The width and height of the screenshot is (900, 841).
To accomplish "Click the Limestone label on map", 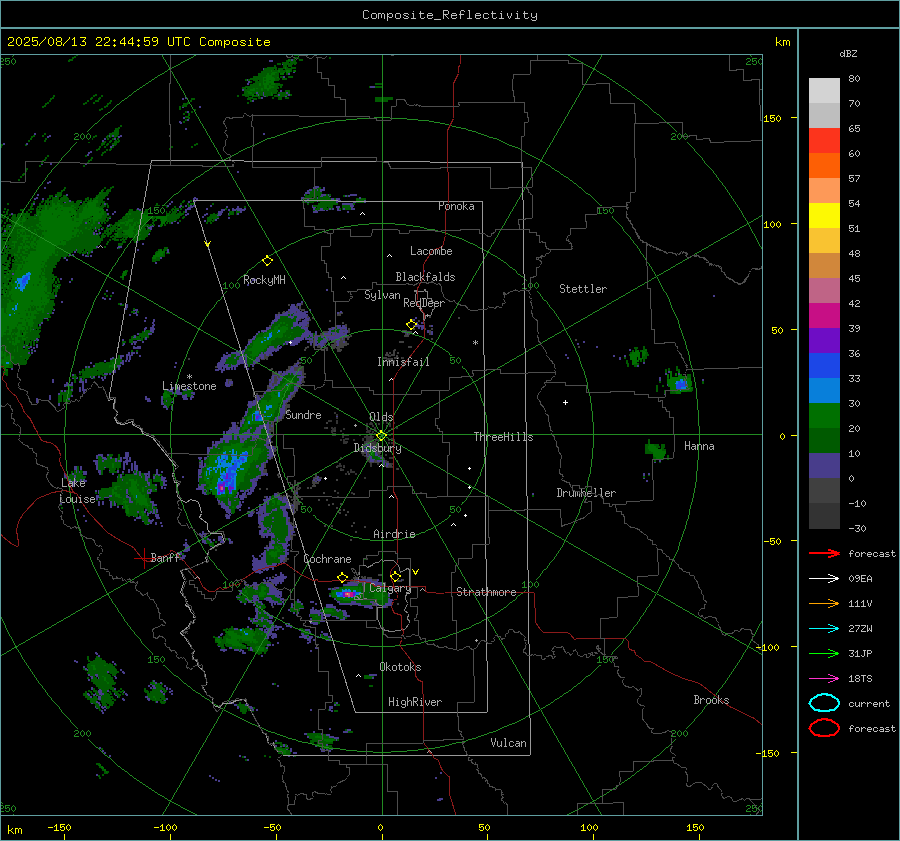I will tap(189, 386).
